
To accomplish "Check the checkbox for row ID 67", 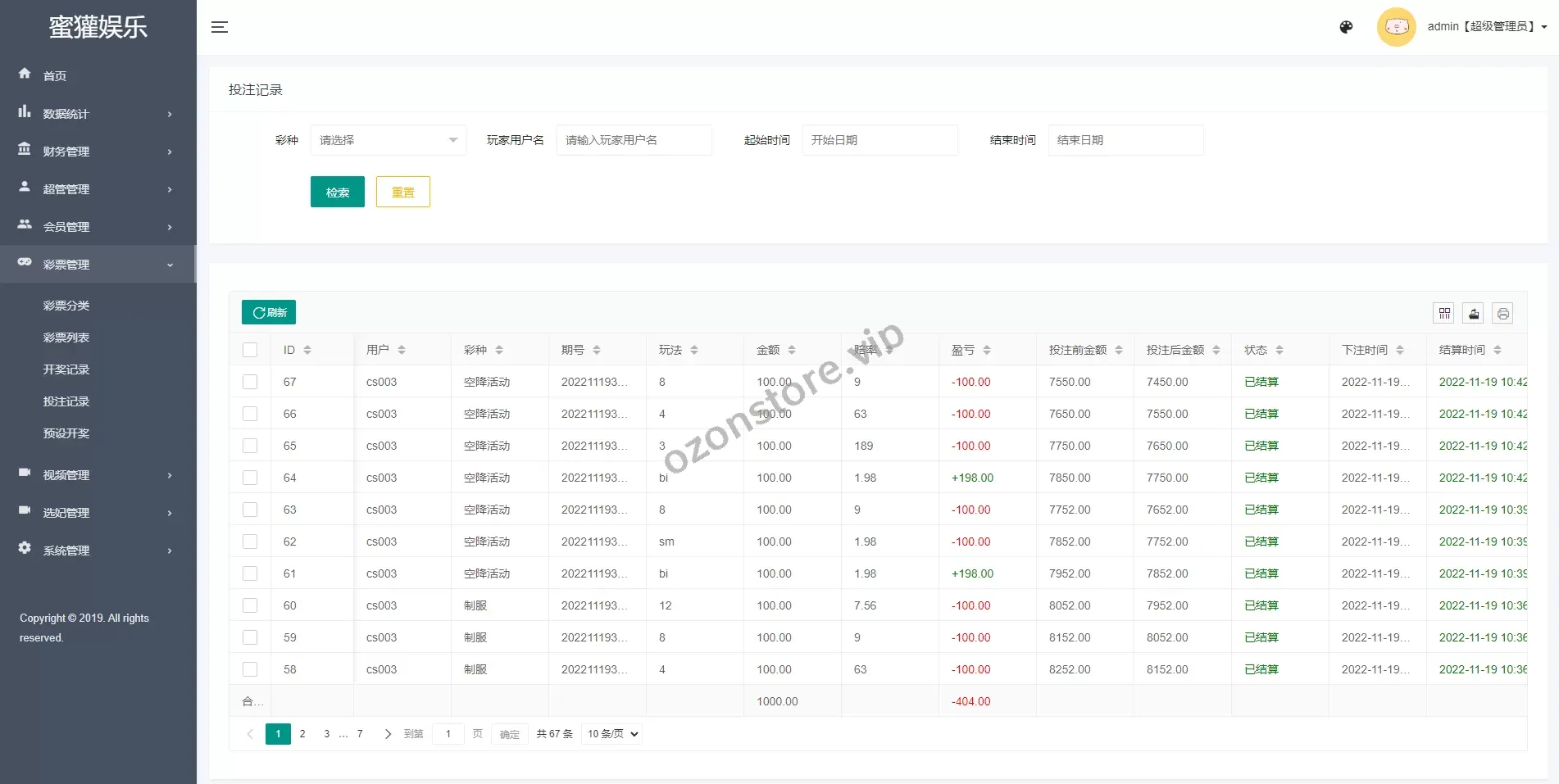I will 250,382.
